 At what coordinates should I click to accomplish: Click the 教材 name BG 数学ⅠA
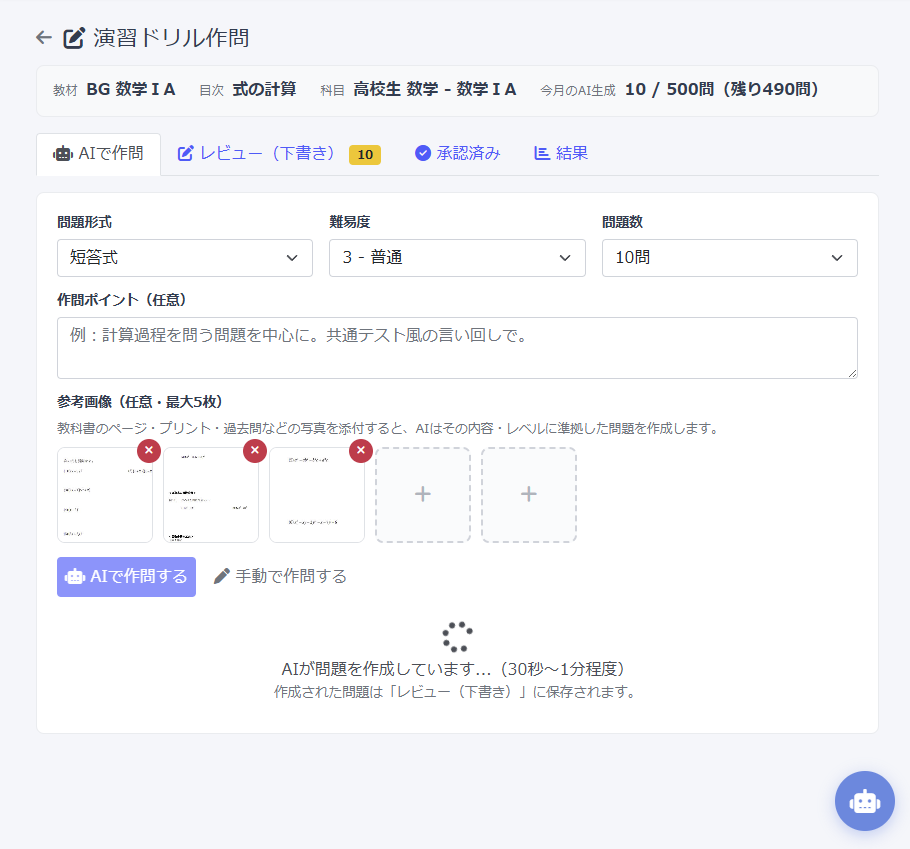131,89
